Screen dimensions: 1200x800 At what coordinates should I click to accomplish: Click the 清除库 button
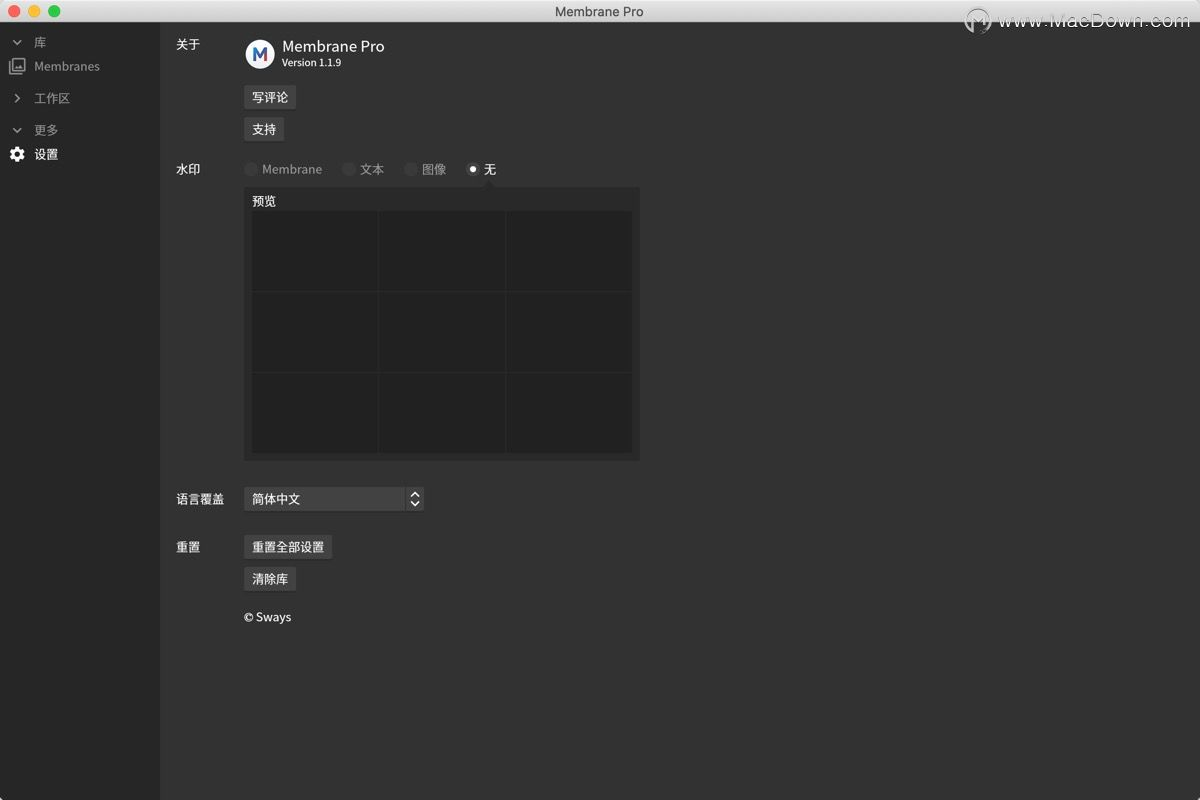tap(270, 579)
